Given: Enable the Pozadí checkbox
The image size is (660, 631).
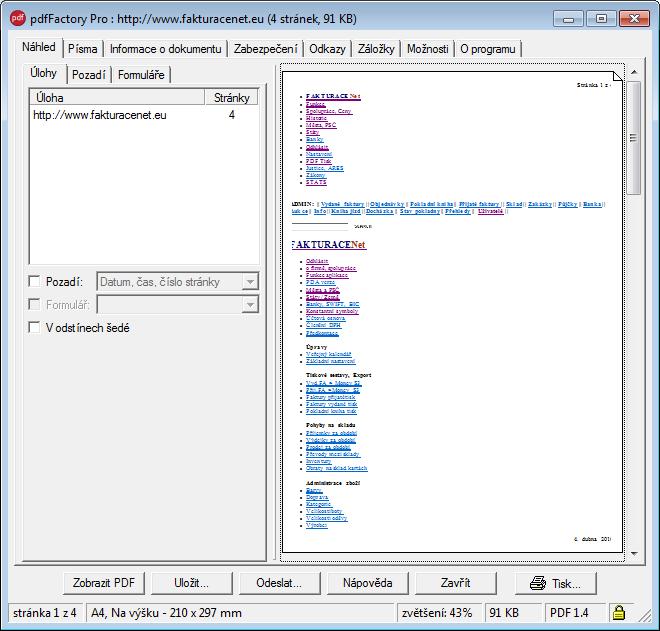Looking at the screenshot, I should click(34, 281).
